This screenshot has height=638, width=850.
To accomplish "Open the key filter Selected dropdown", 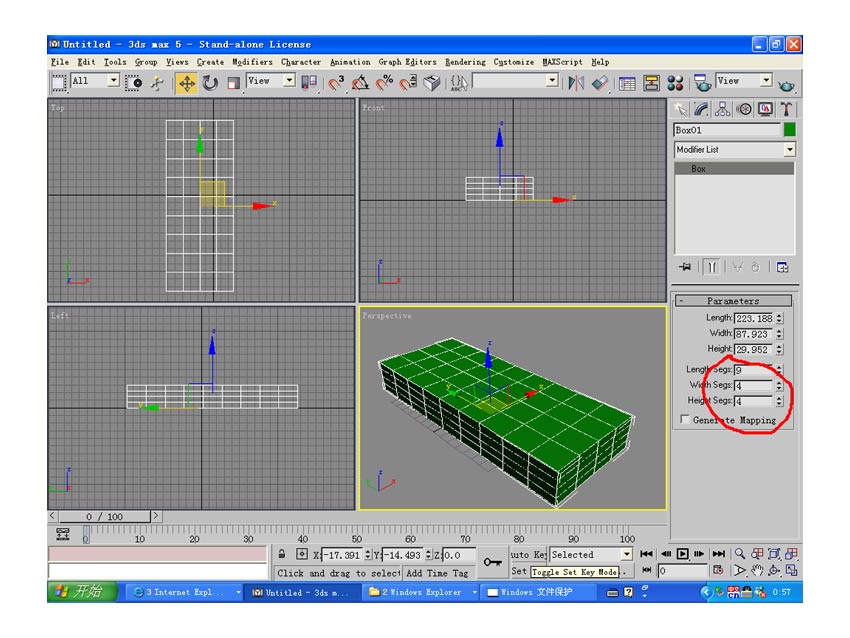I will [x=591, y=555].
